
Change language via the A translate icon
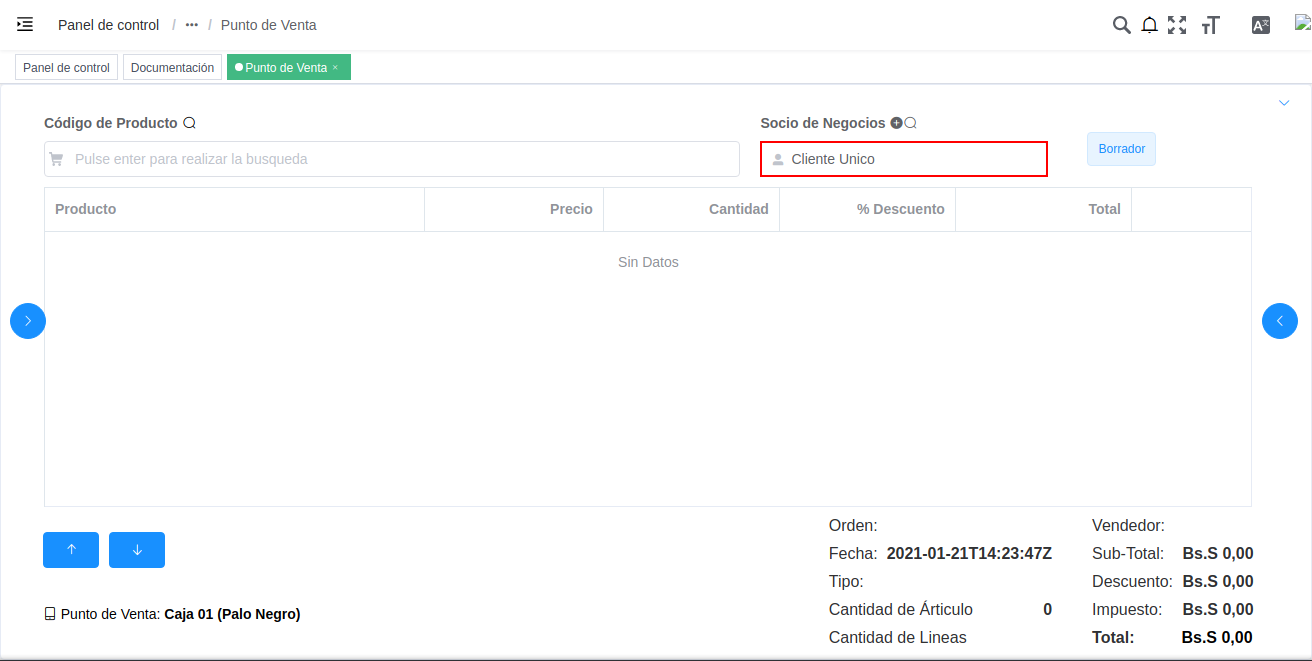coord(1260,24)
